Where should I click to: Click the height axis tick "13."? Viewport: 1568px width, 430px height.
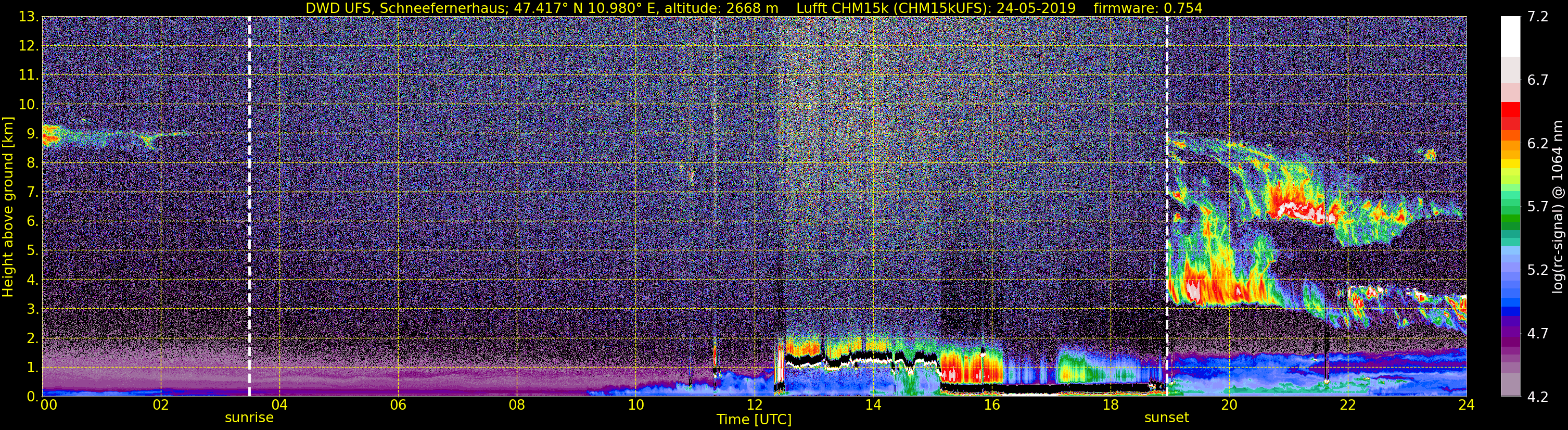28,17
